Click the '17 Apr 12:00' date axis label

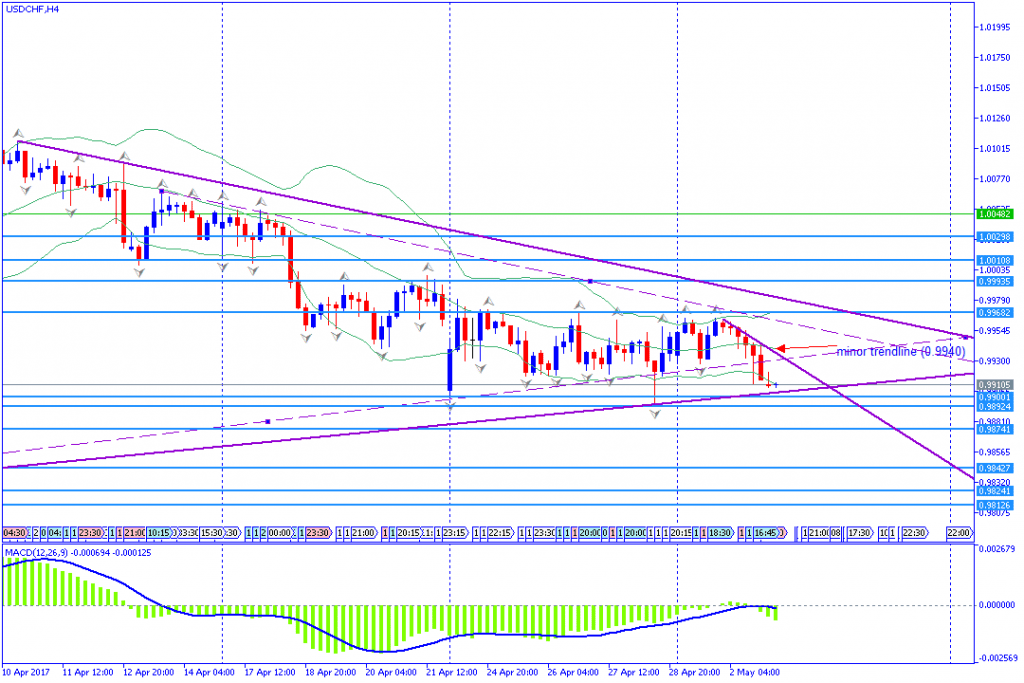click(270, 672)
